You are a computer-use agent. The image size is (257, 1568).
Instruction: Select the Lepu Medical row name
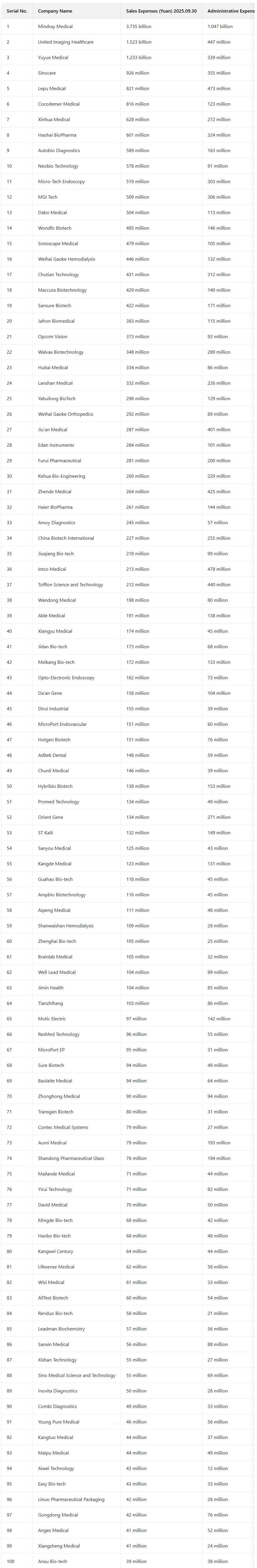77,89
